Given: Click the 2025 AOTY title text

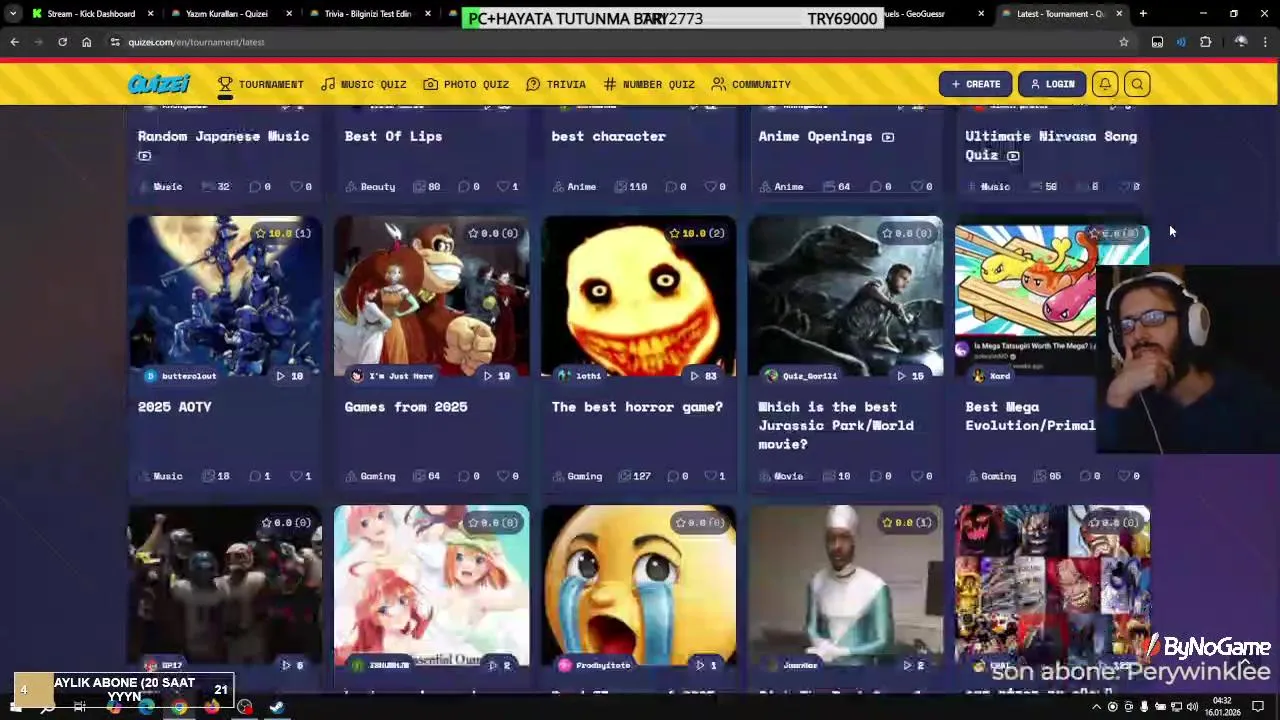Looking at the screenshot, I should 175,407.
